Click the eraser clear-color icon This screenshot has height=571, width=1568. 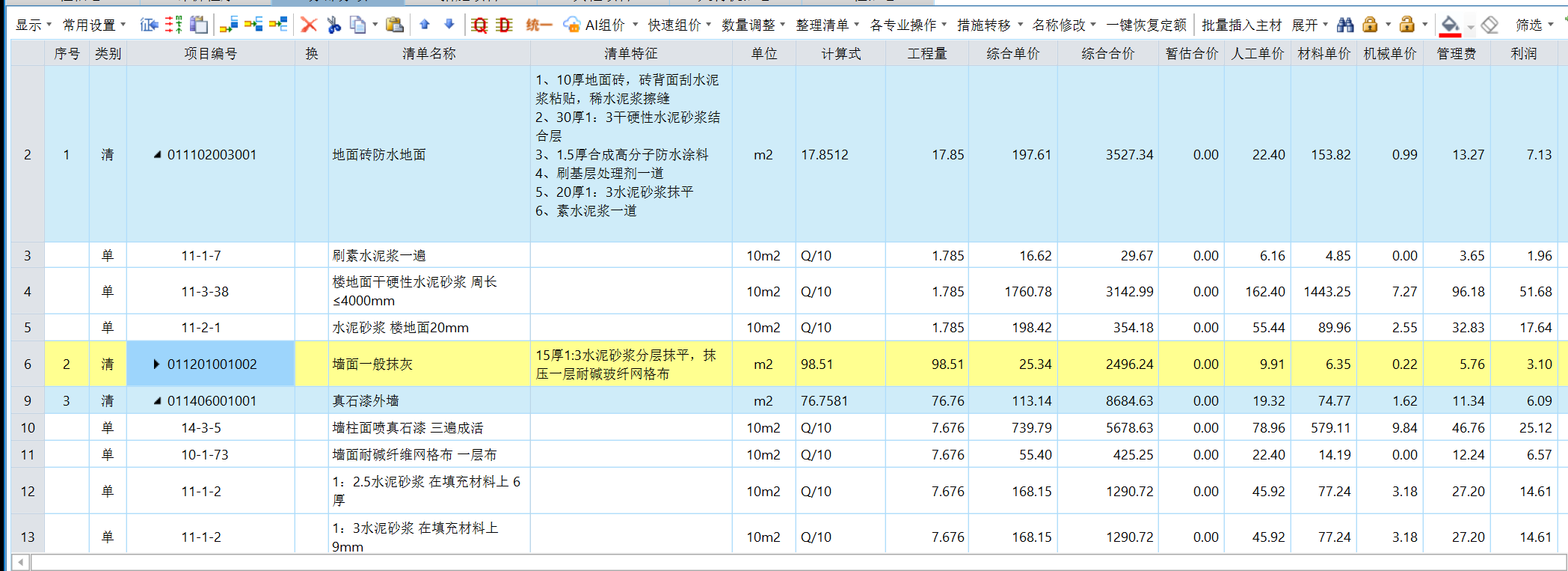tap(1489, 25)
